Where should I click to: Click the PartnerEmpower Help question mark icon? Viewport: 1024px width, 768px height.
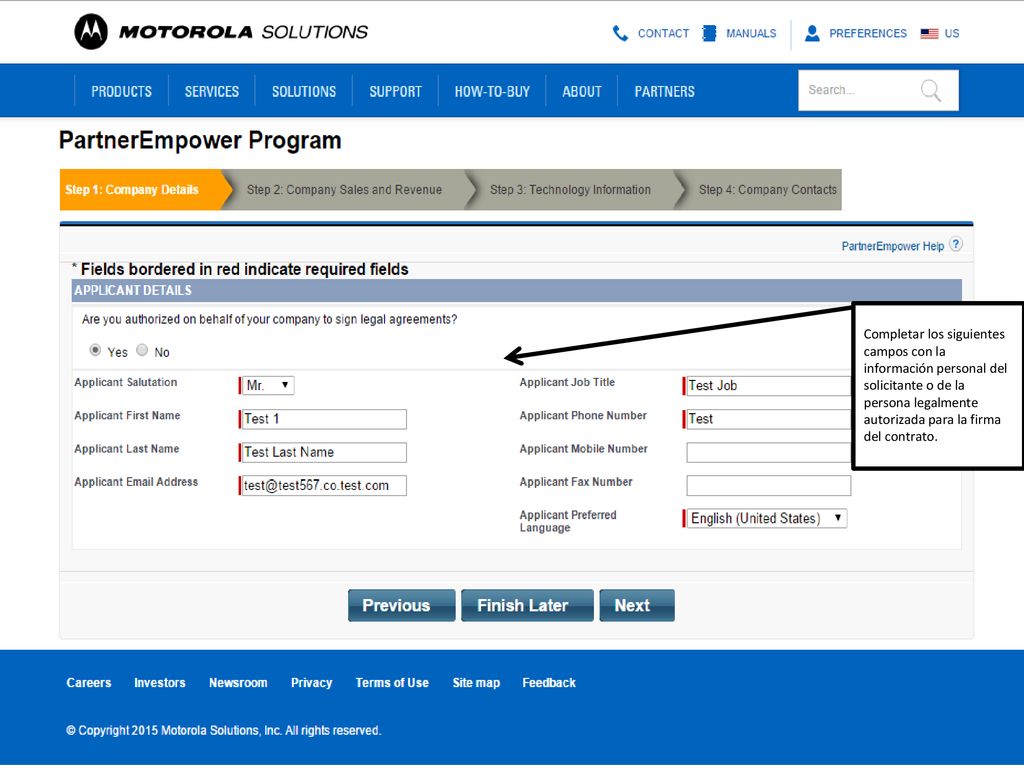[955, 244]
